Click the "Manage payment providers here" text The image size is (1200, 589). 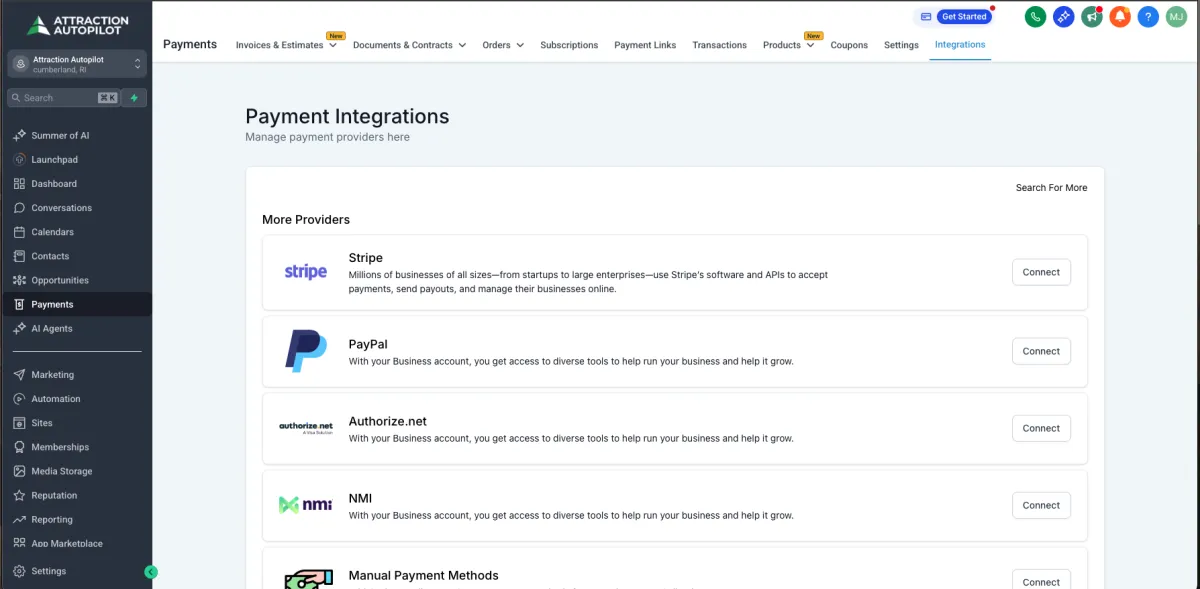tap(327, 137)
